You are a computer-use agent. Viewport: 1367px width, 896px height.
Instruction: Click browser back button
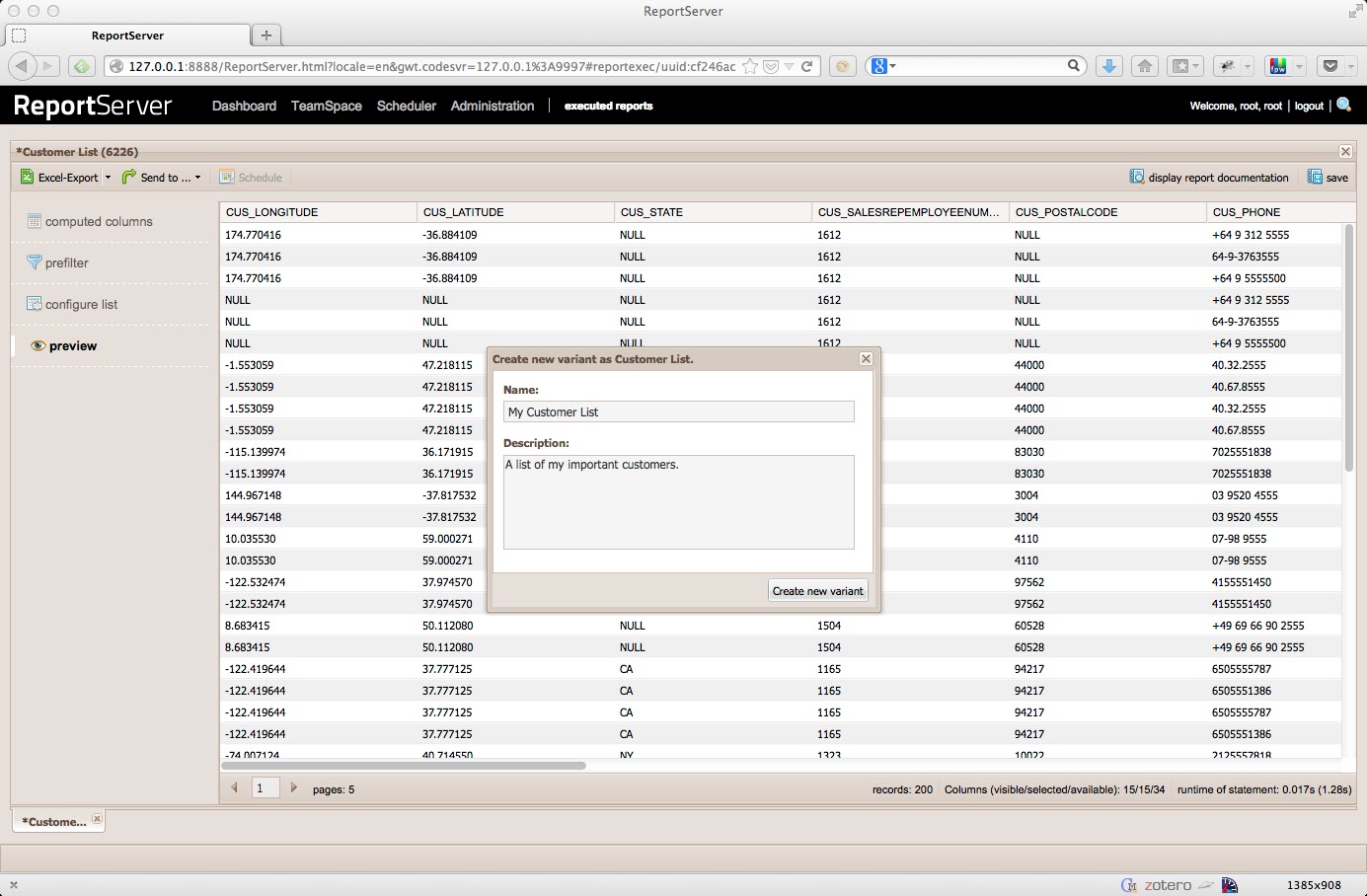click(22, 66)
